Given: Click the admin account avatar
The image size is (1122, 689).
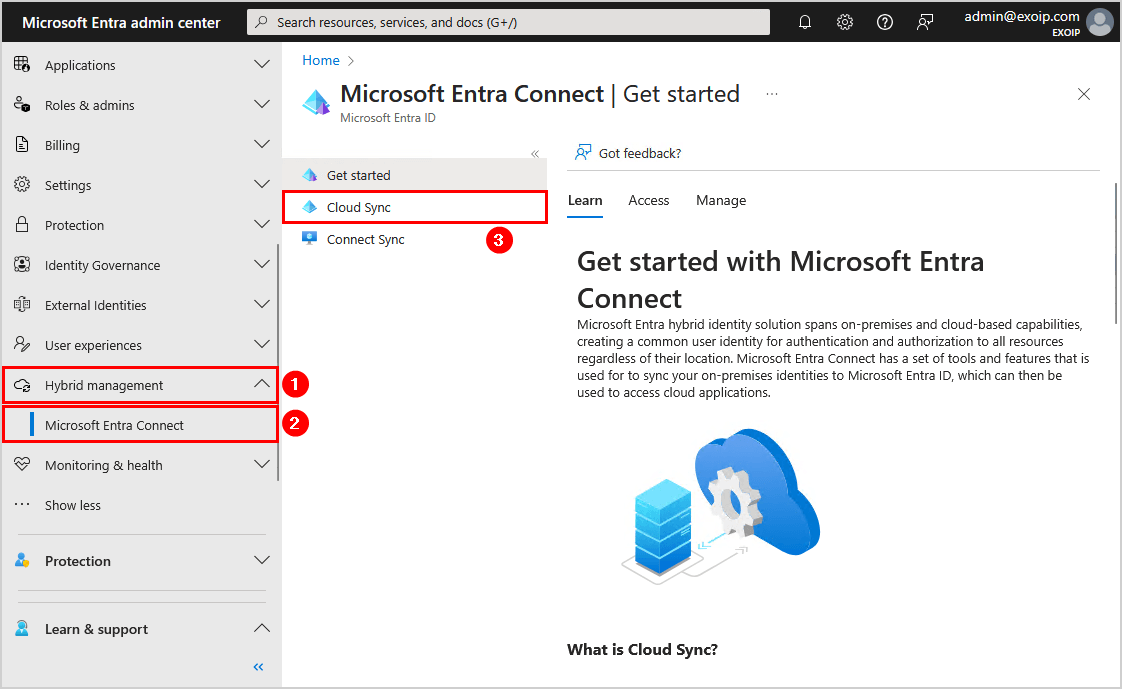Looking at the screenshot, I should click(1100, 22).
